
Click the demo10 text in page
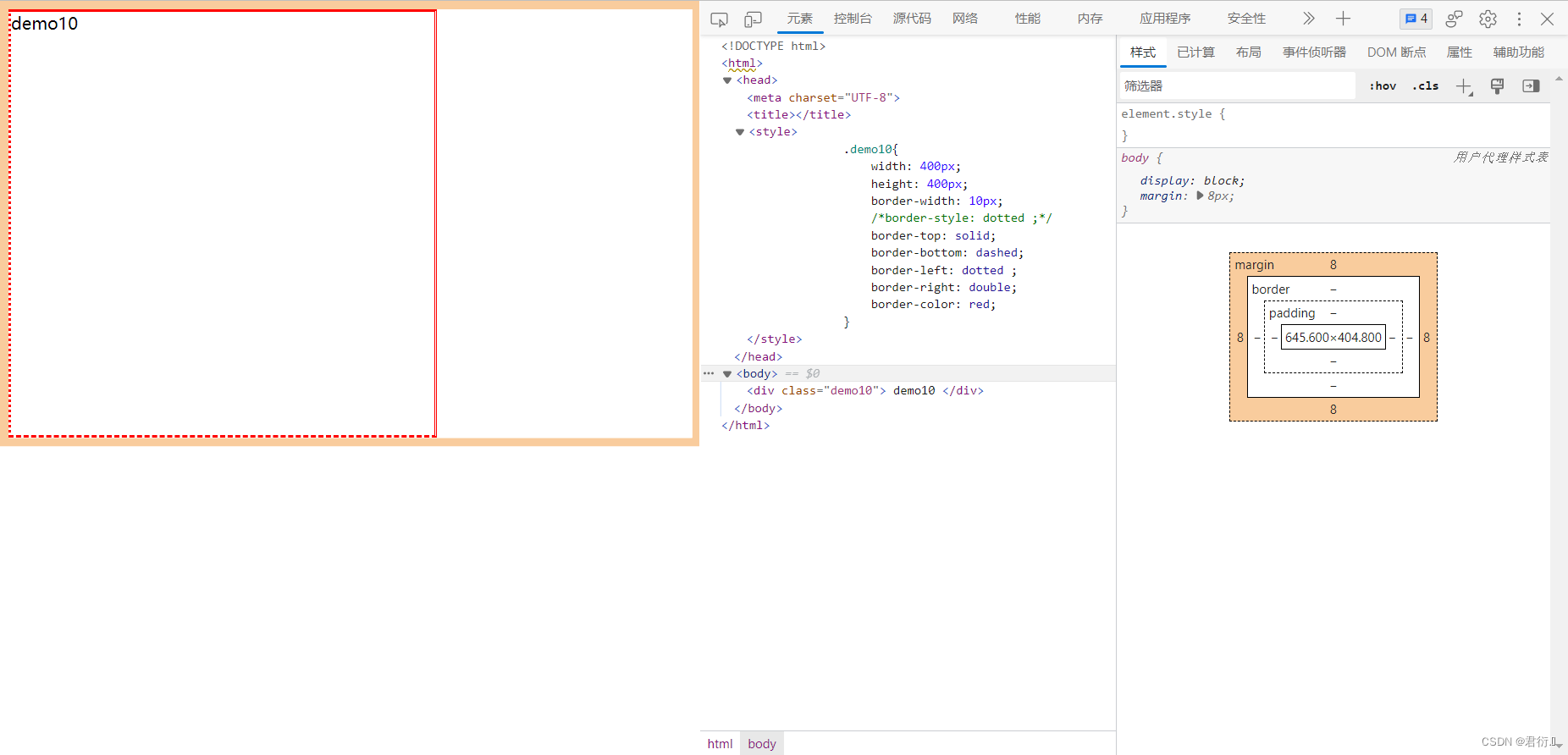[x=45, y=24]
